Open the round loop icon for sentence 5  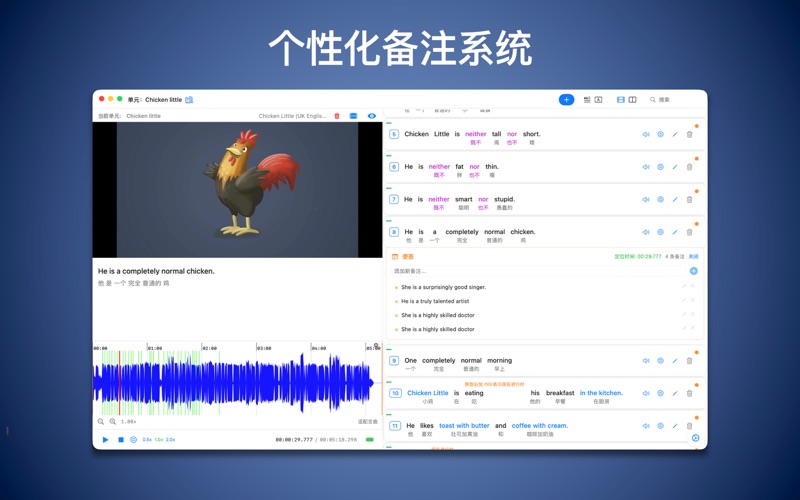(660, 134)
